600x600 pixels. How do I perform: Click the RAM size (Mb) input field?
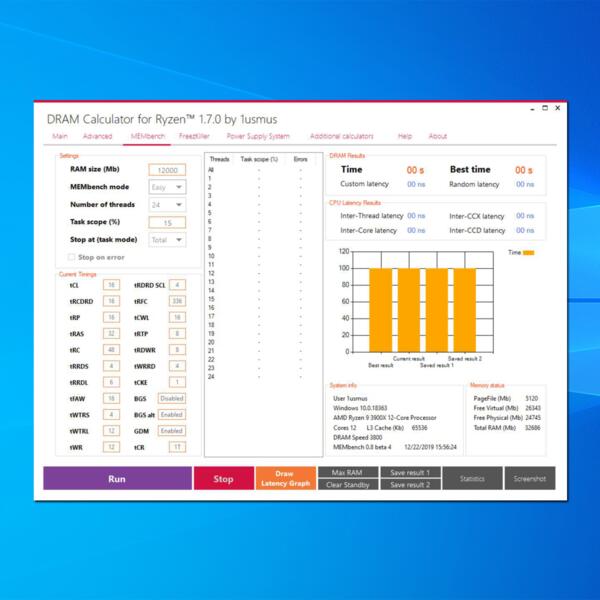[167, 170]
